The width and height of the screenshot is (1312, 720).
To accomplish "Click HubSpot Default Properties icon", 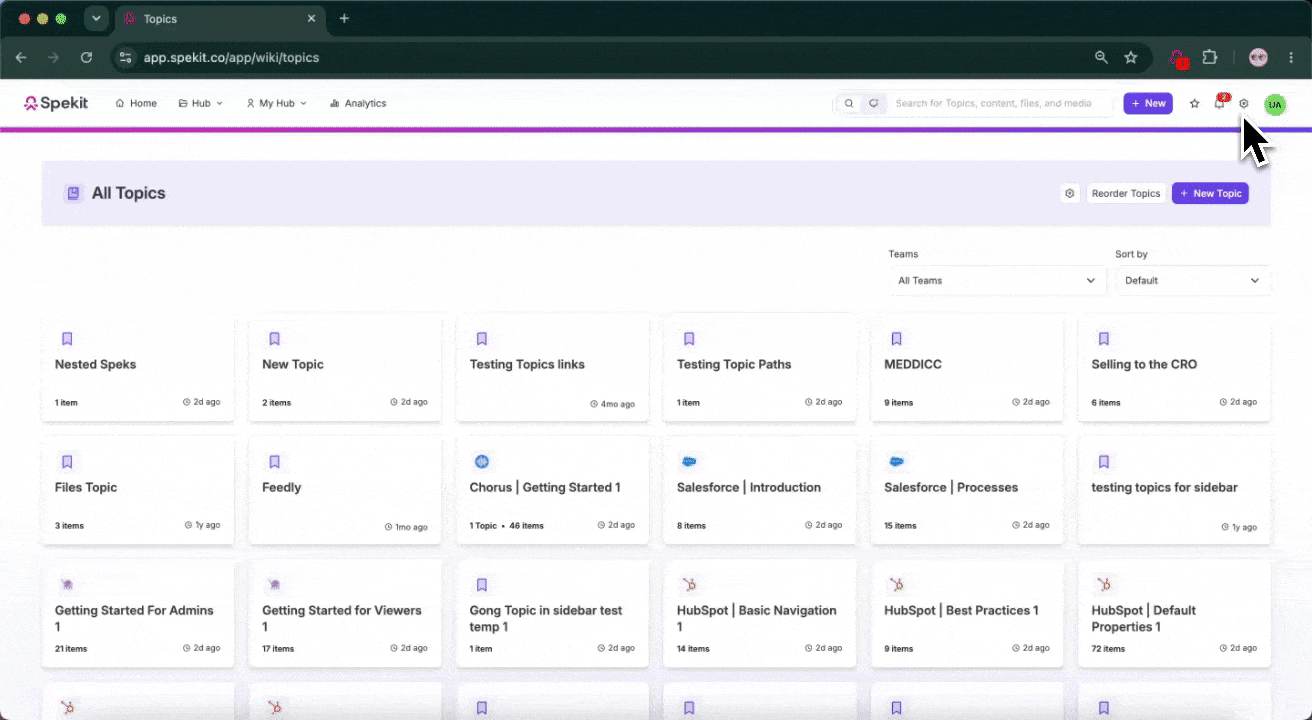I will point(1104,585).
